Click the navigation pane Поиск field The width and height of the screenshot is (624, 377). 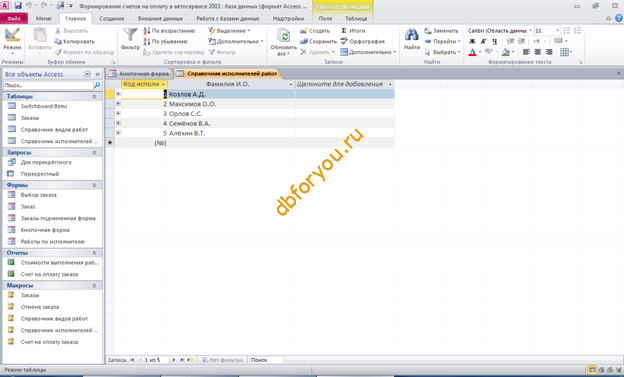[x=48, y=85]
